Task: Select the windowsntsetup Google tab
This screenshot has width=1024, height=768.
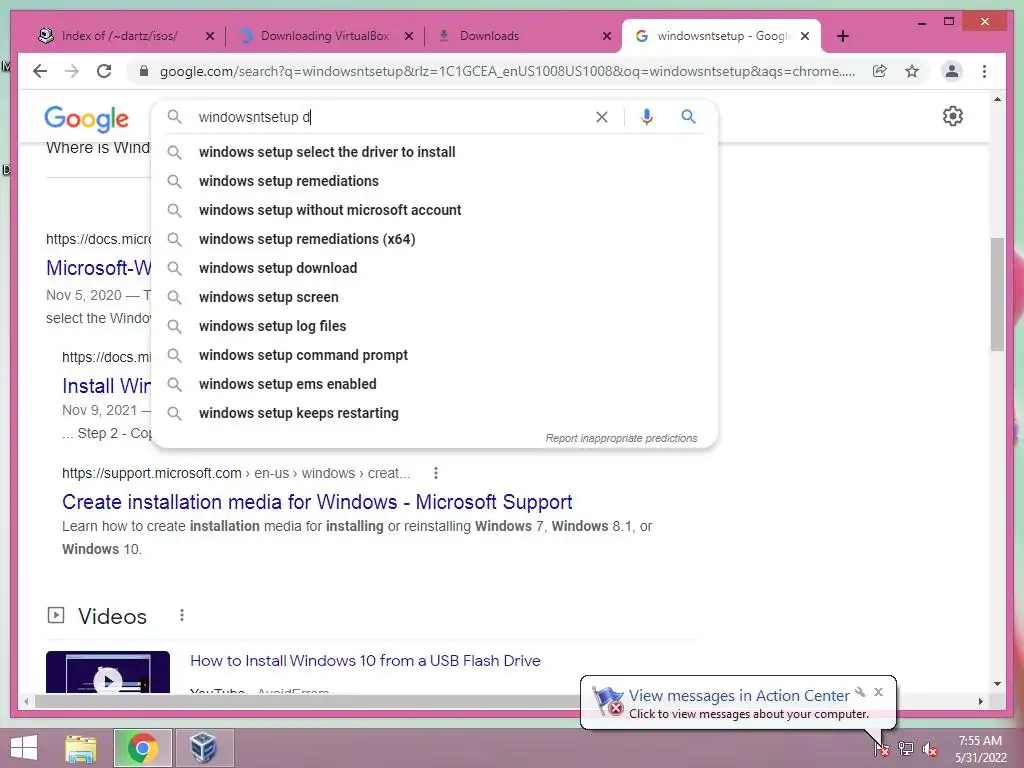Action: (722, 36)
